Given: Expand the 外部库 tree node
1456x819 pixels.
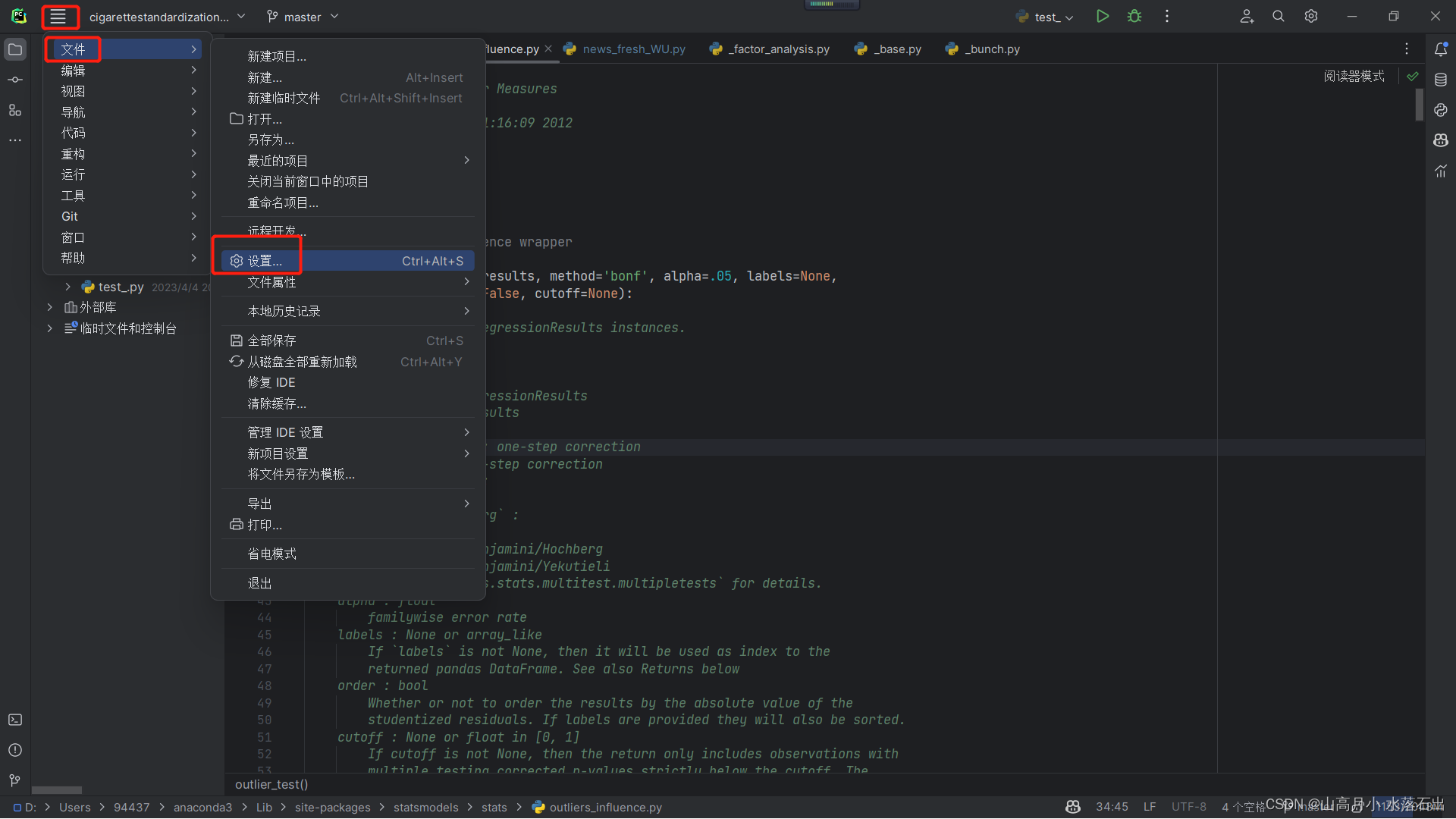Looking at the screenshot, I should click(50, 307).
